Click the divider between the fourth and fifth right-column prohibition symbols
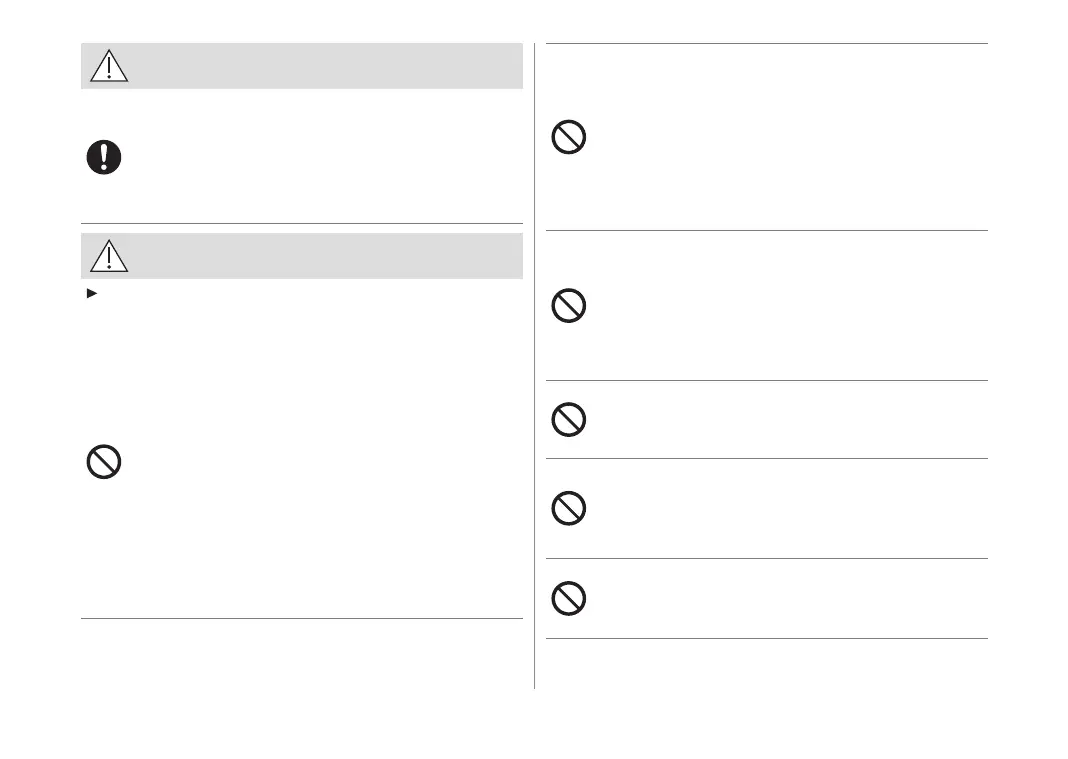 [x=767, y=558]
